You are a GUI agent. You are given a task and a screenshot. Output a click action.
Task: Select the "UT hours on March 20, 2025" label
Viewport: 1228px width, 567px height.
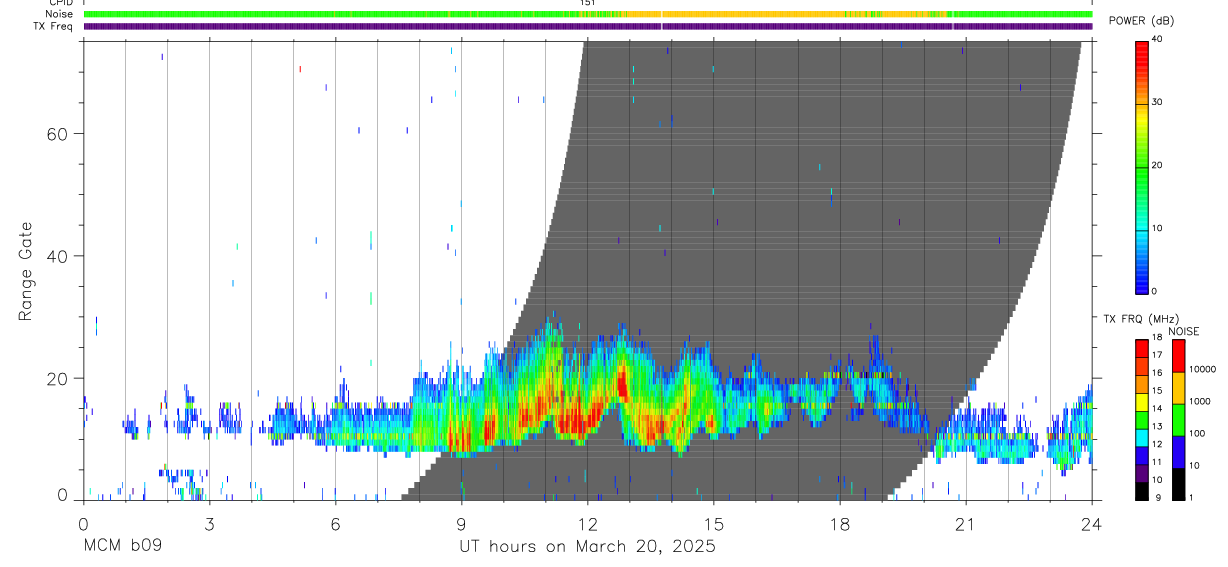click(587, 546)
